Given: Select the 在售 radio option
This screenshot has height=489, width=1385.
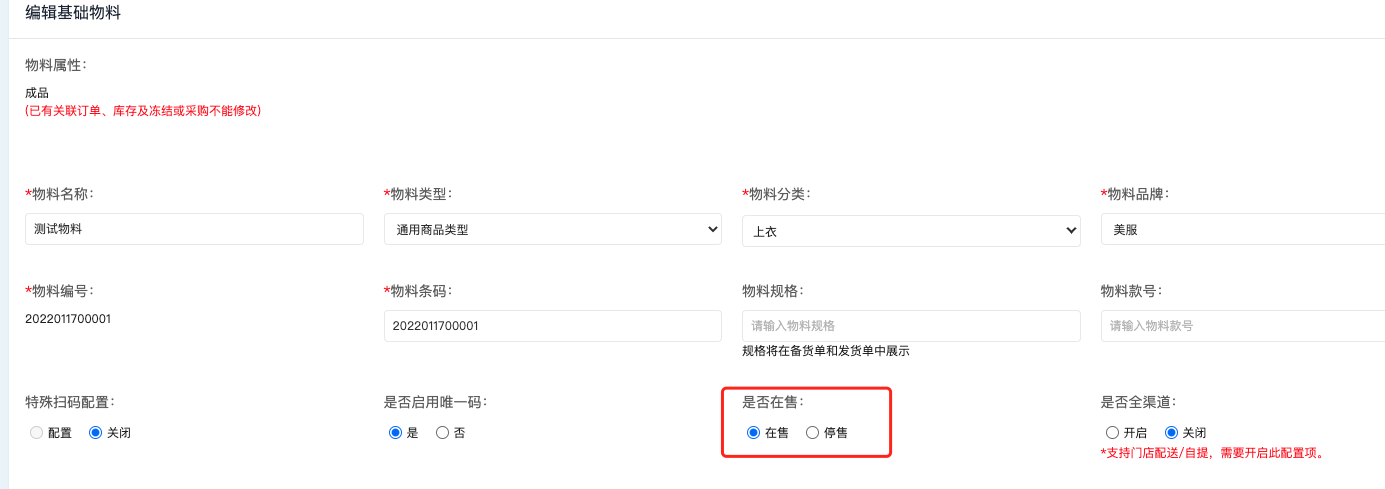Looking at the screenshot, I should [x=753, y=433].
